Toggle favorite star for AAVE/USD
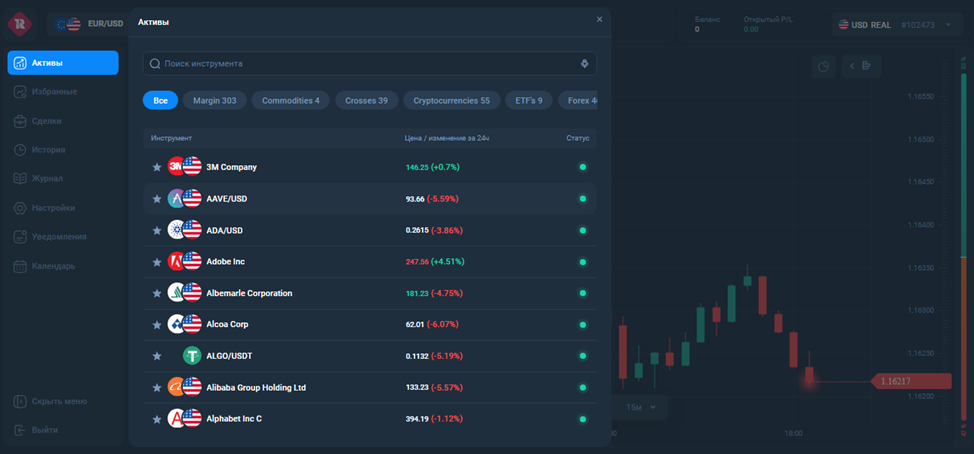Viewport: 974px width, 454px height. coord(157,199)
